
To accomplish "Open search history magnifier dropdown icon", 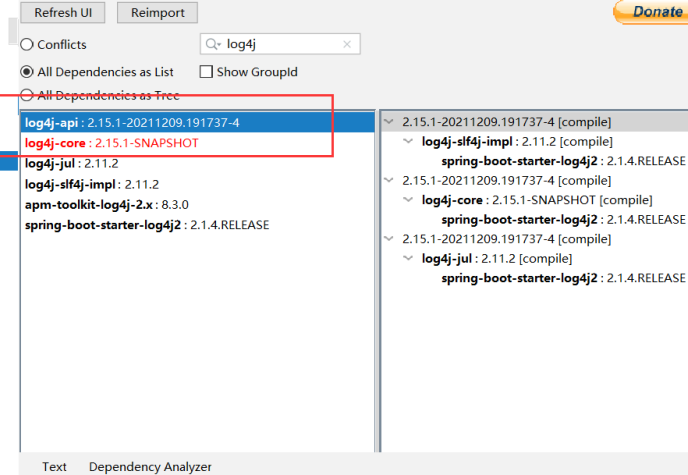I will click(213, 44).
